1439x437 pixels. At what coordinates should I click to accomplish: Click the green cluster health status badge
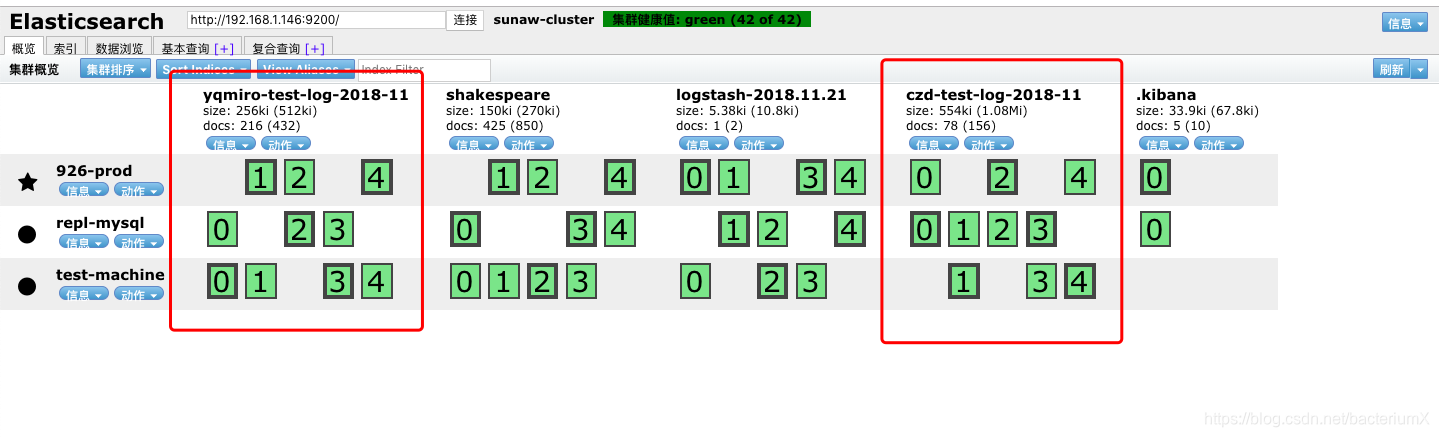tap(707, 19)
